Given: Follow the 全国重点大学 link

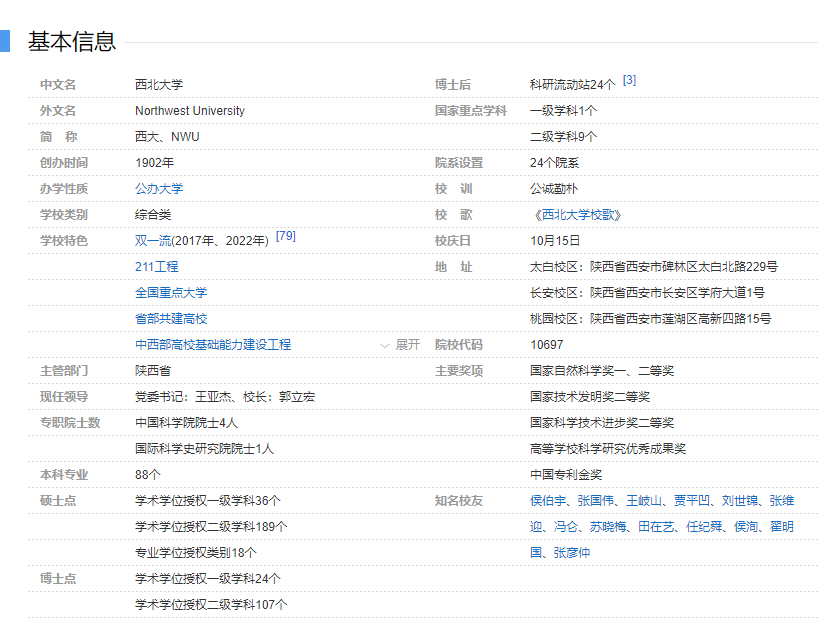Looking at the screenshot, I should pos(171,293).
